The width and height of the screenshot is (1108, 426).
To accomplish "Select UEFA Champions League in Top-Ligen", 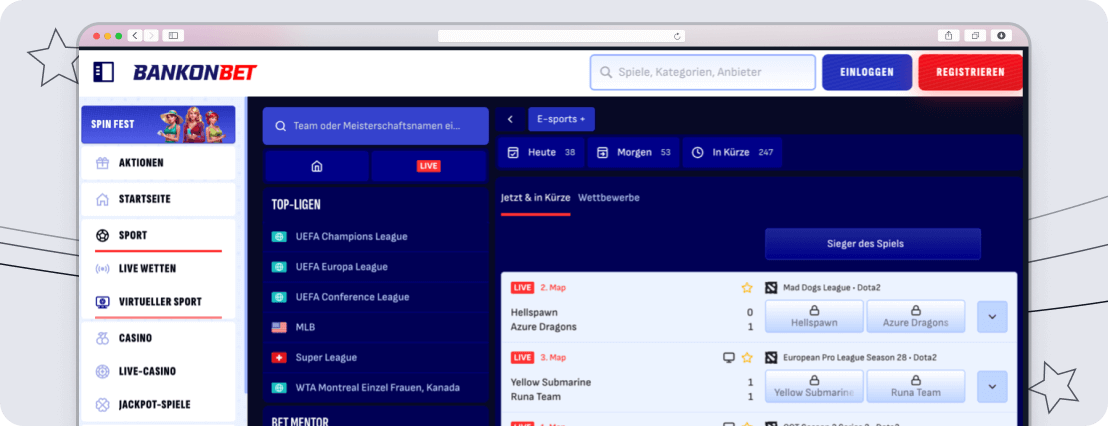I will pos(351,237).
